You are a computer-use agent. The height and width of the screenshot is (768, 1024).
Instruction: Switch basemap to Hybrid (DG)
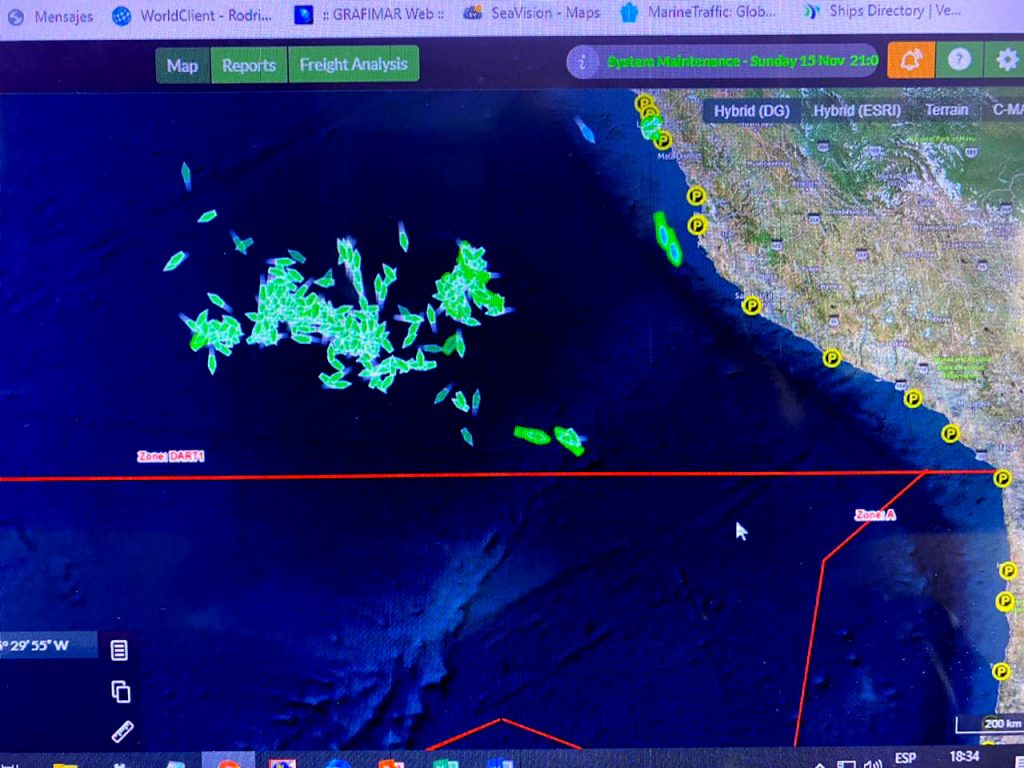point(751,110)
